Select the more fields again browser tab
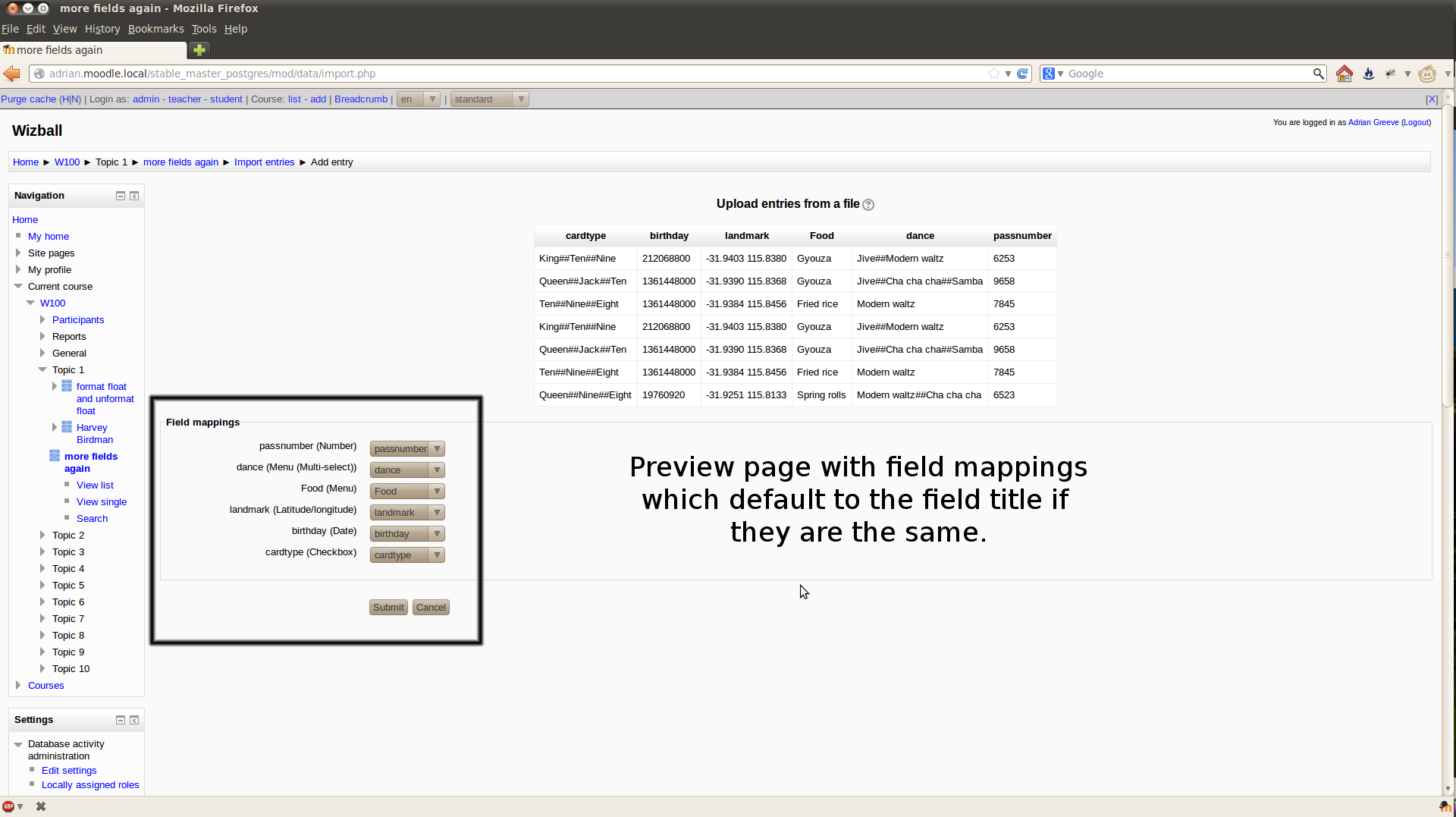The image size is (1456, 817). (93, 50)
